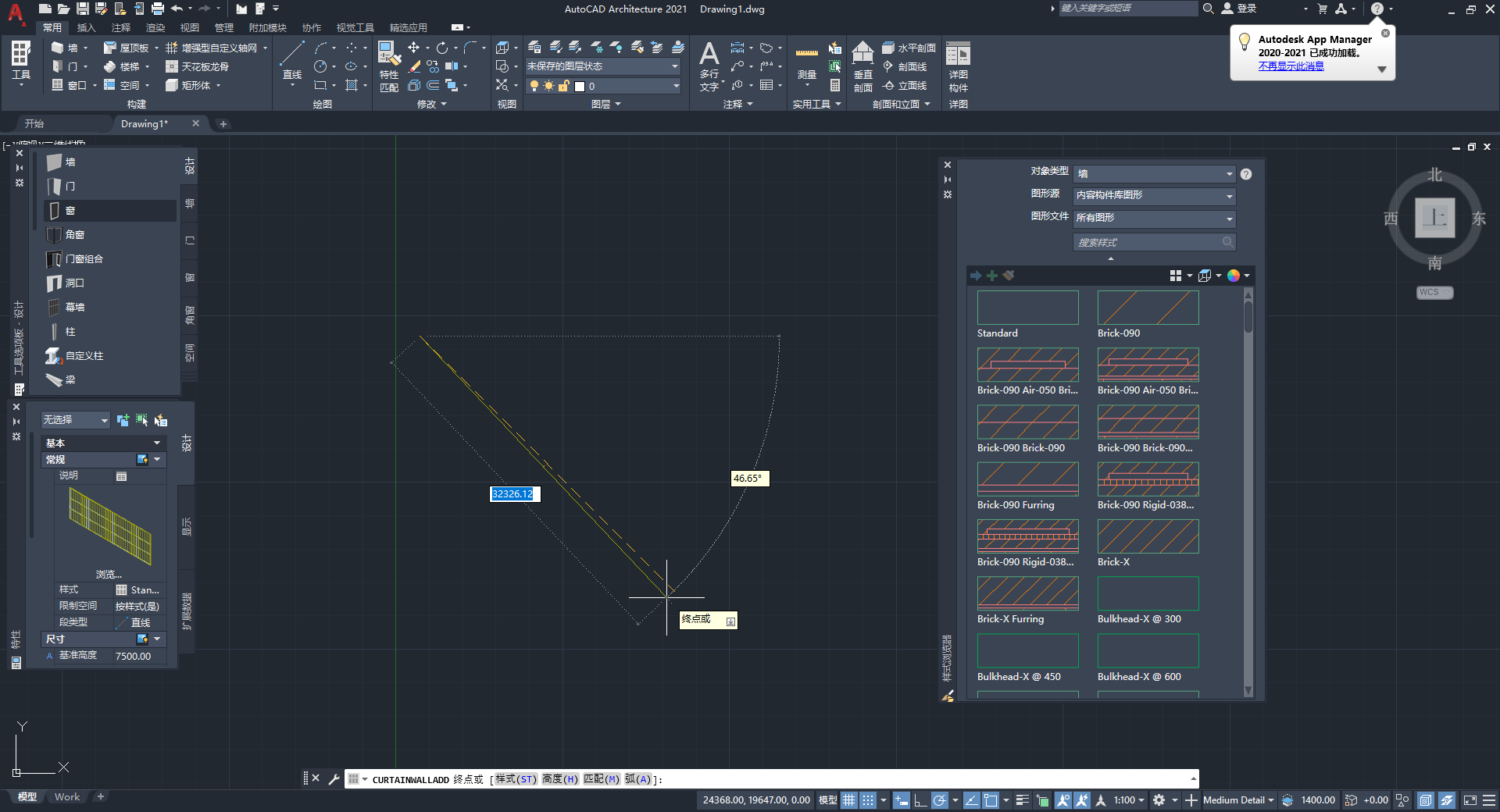Toggle polar tracking in status bar
Screen dimensions: 1500x812
[x=939, y=800]
